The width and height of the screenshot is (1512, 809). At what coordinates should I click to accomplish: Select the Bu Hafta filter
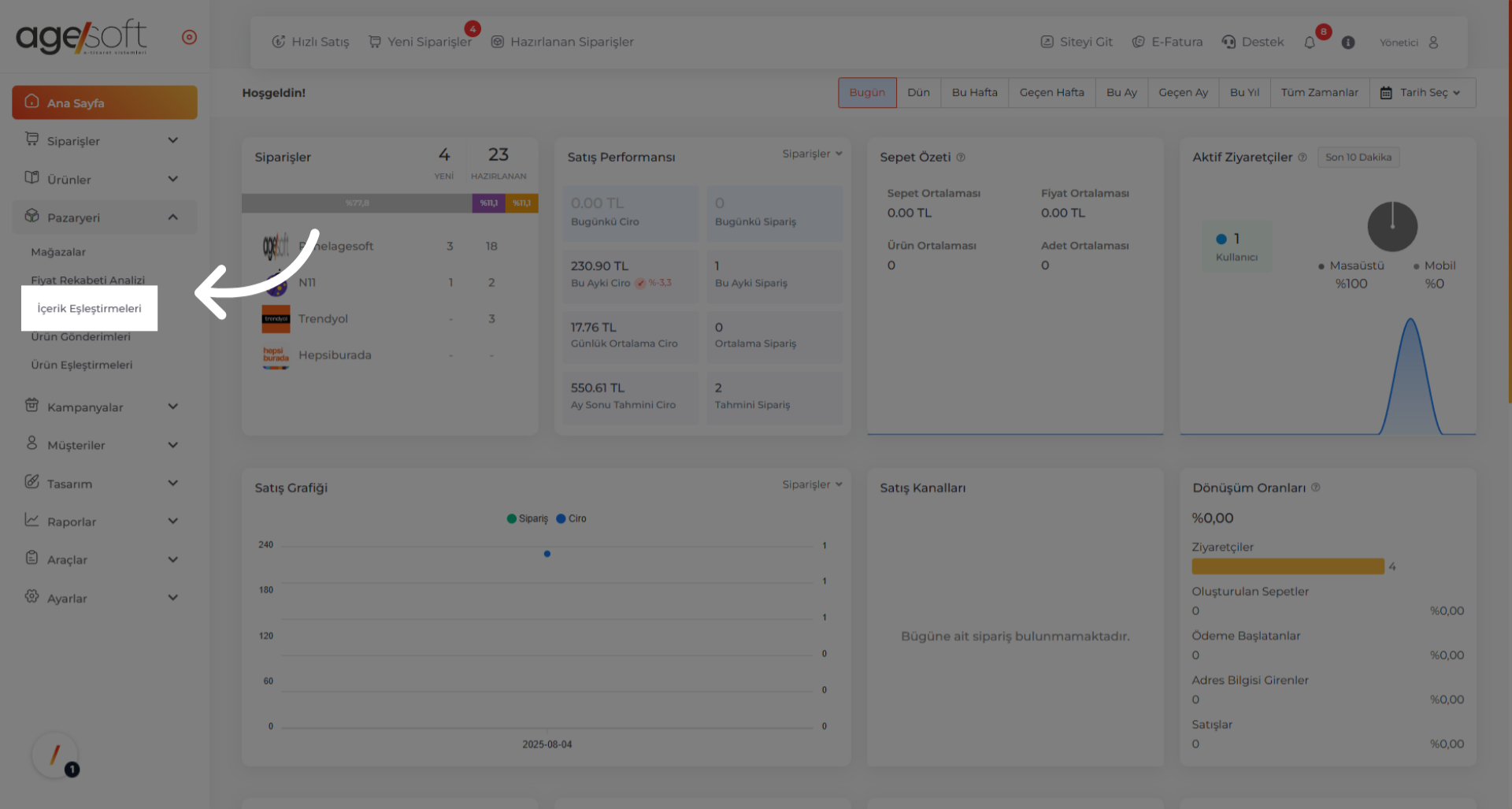pyautogui.click(x=974, y=92)
